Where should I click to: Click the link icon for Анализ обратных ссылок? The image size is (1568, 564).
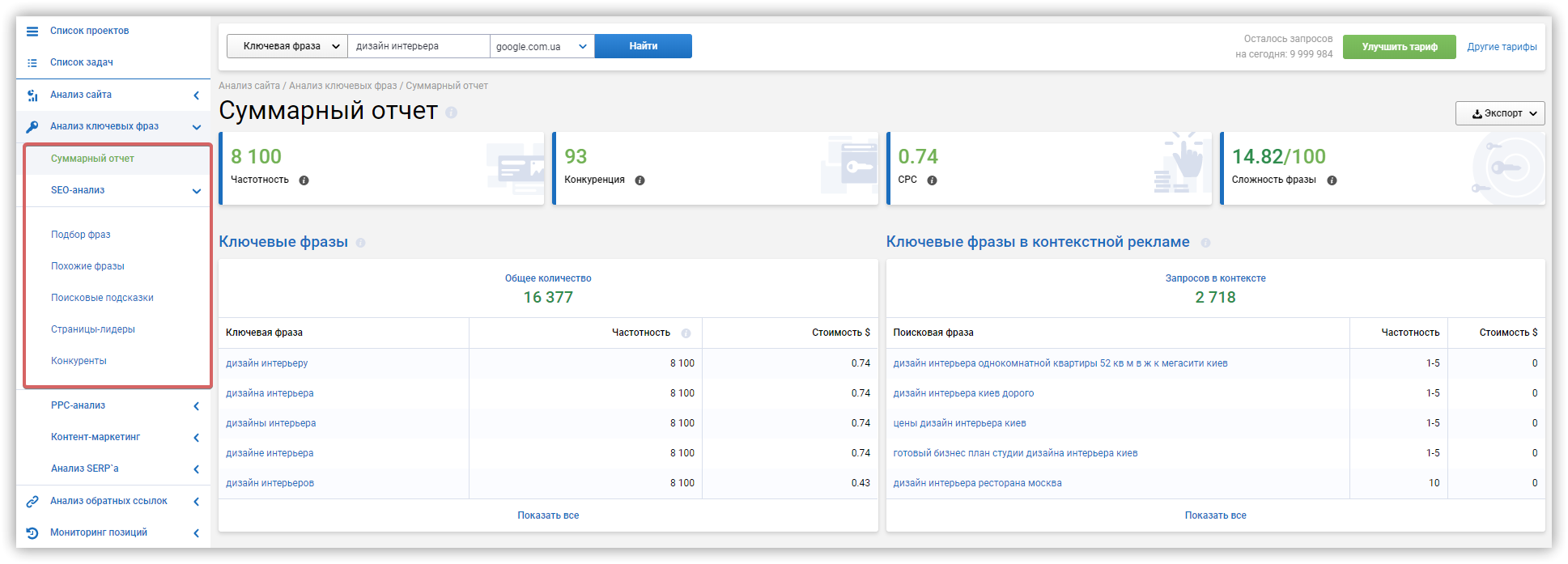coord(32,502)
